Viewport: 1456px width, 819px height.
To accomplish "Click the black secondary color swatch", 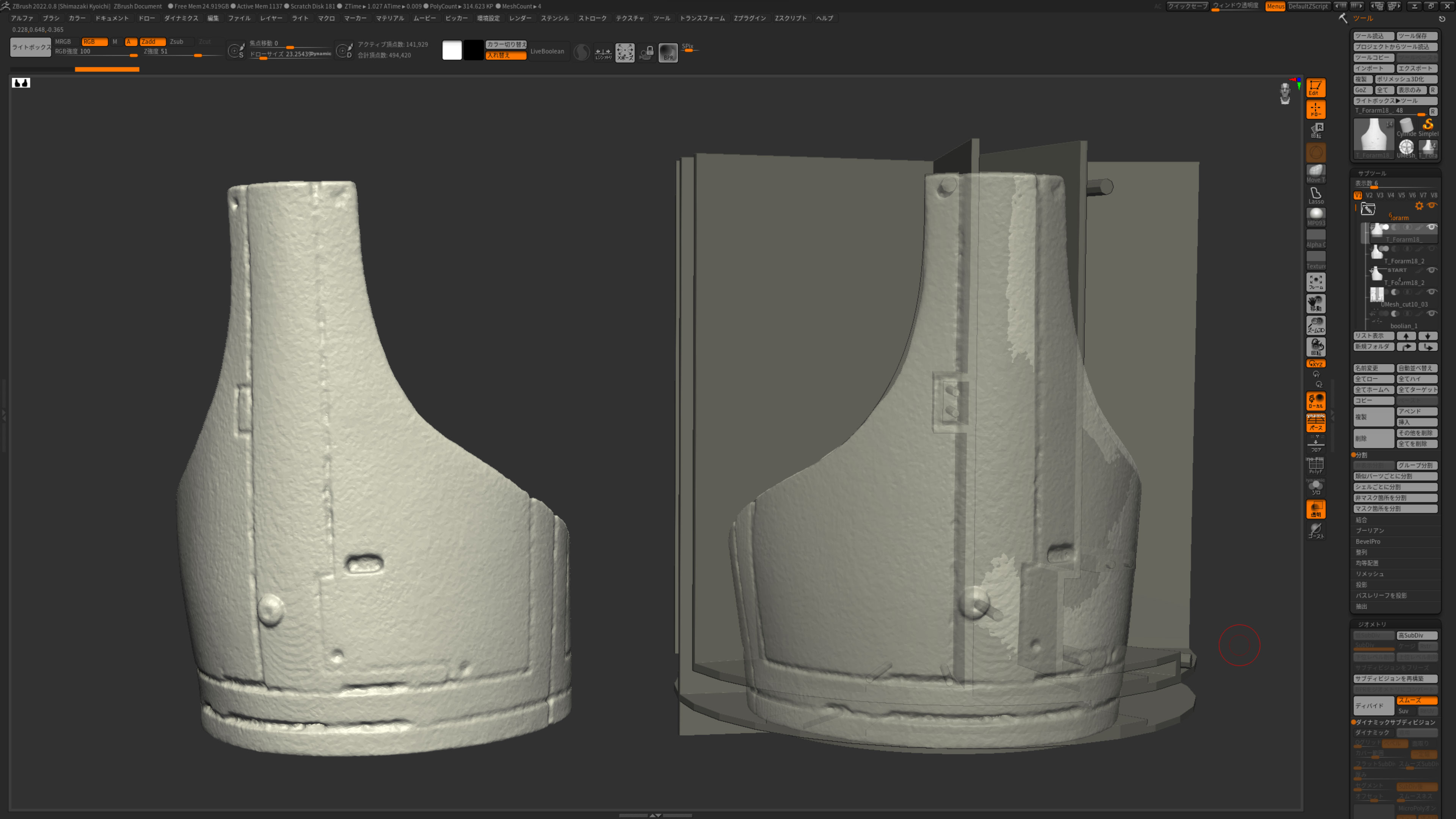I will tap(473, 50).
